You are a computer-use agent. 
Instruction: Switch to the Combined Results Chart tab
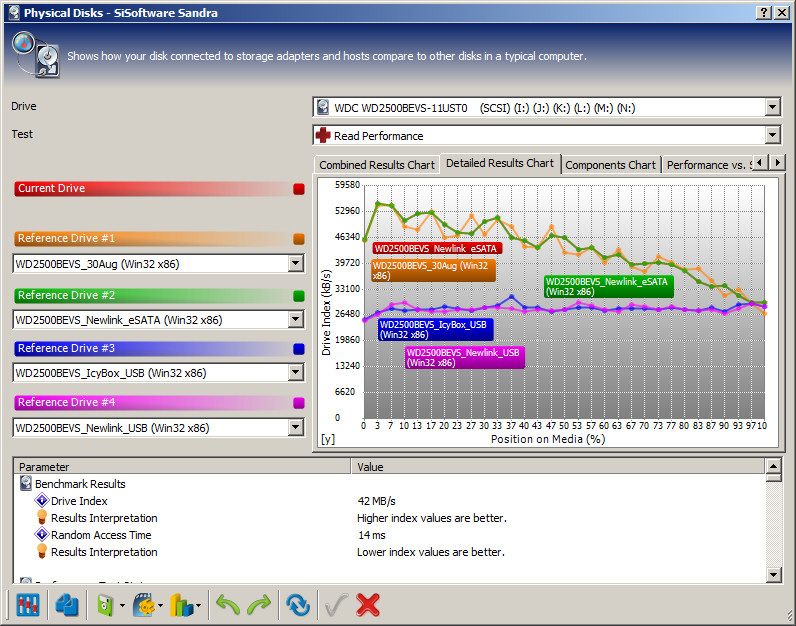[x=377, y=165]
